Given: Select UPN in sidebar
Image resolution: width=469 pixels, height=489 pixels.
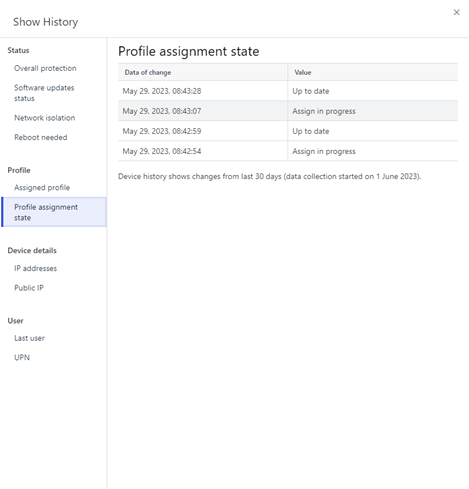Looking at the screenshot, I should point(22,357).
